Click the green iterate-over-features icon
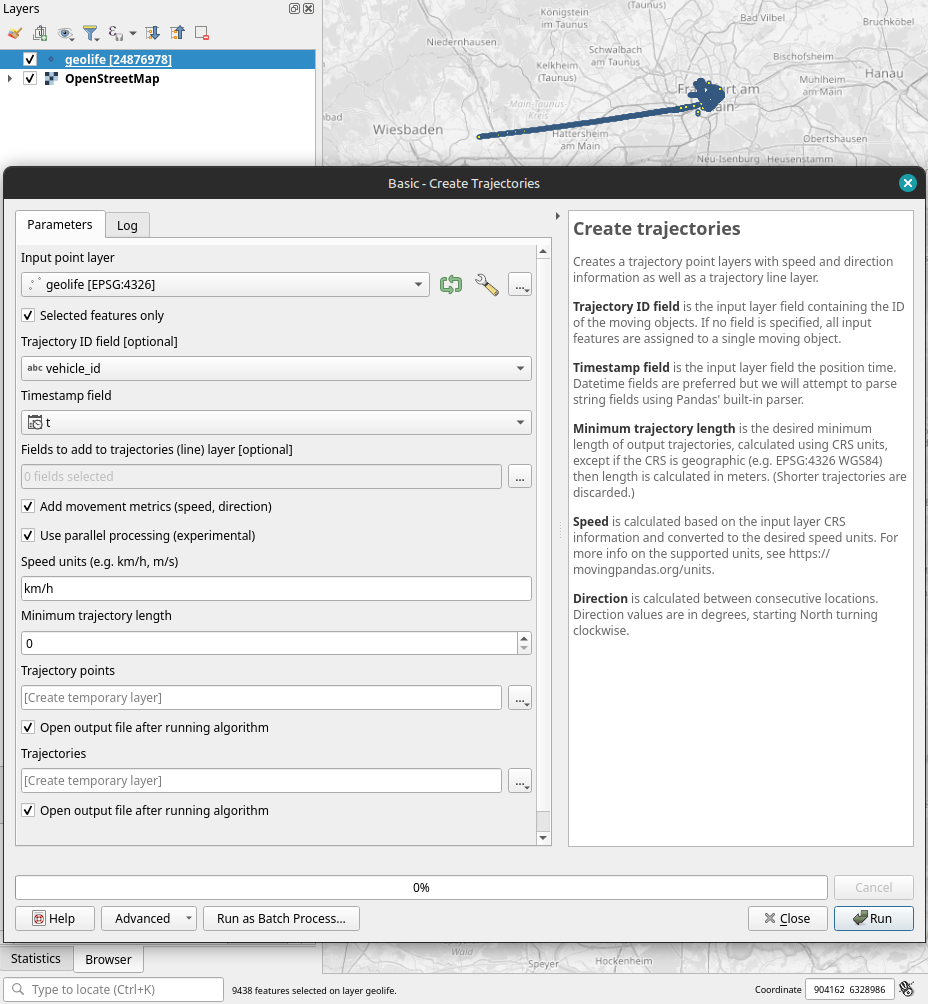The height and width of the screenshot is (1004, 928). click(x=451, y=285)
